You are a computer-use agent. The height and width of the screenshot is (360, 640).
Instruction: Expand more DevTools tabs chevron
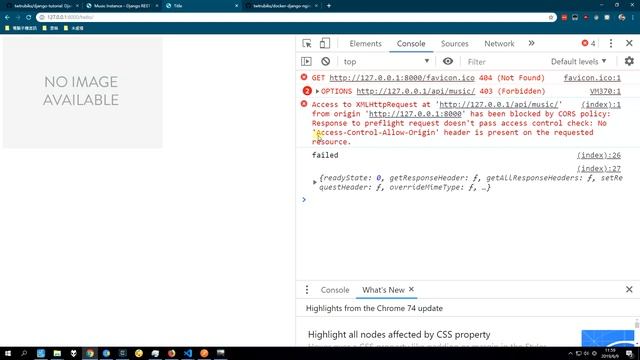coord(531,43)
